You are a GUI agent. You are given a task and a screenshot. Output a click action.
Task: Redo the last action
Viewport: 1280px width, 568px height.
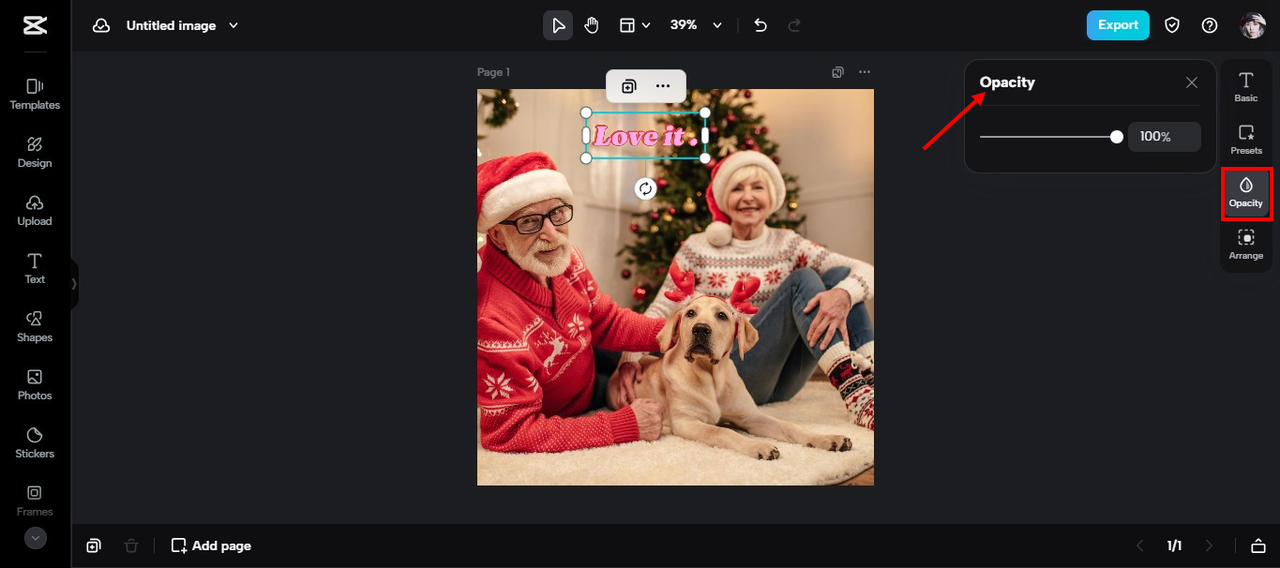(794, 26)
